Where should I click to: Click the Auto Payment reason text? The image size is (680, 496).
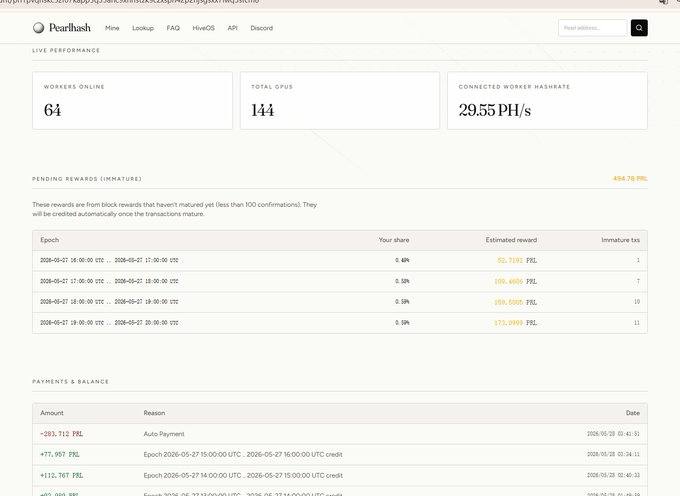(x=164, y=434)
